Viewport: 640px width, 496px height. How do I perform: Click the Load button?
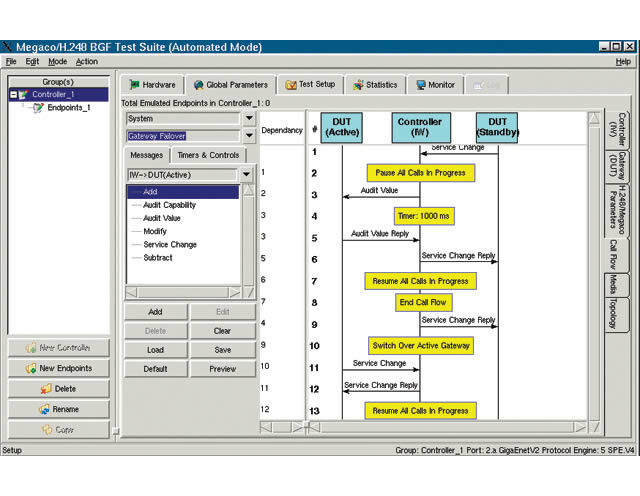point(155,349)
